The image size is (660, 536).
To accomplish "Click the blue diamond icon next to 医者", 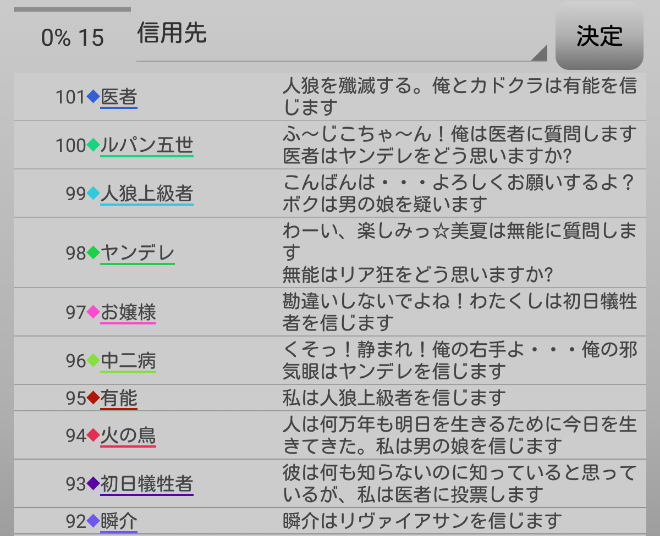I will (x=93, y=97).
